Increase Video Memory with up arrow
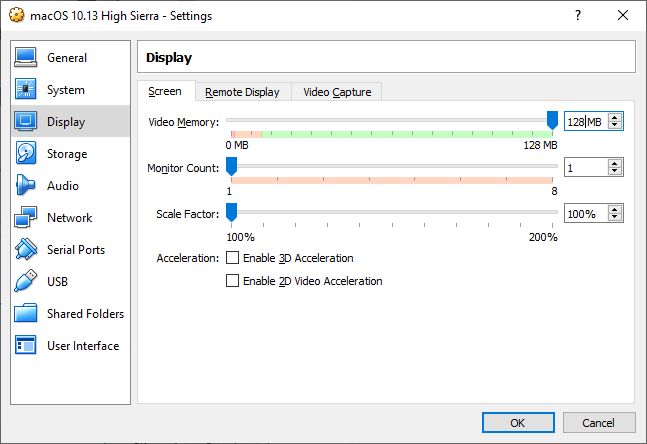The width and height of the screenshot is (647, 444). point(615,117)
